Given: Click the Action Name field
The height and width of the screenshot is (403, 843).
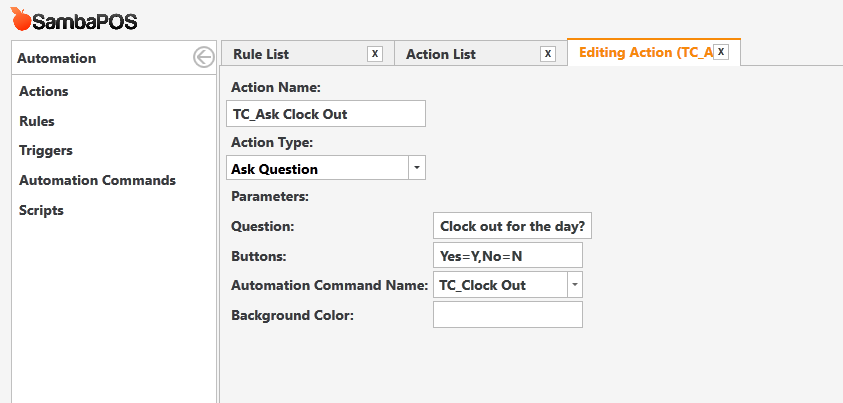Looking at the screenshot, I should [x=326, y=113].
